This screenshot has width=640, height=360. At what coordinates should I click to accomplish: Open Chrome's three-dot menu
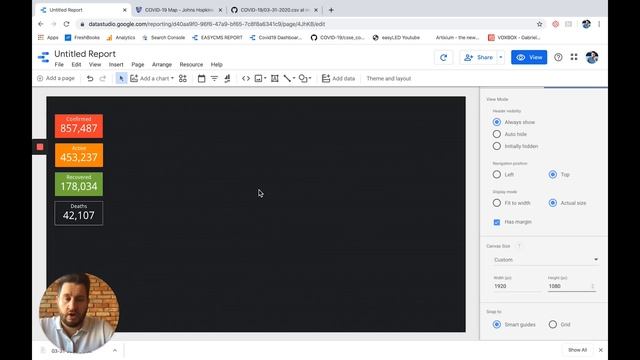[599, 24]
